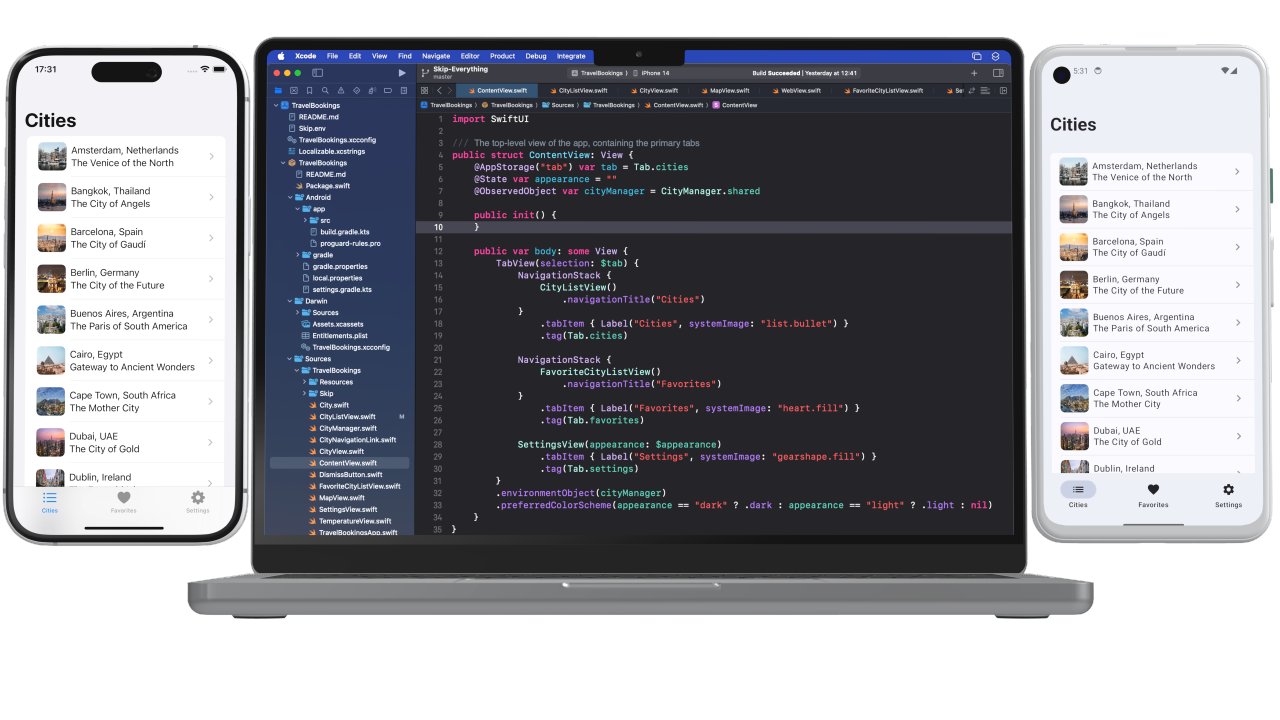Viewport: 1280px width, 720px height.
Task: Run the app with the Play button
Action: 401,74
